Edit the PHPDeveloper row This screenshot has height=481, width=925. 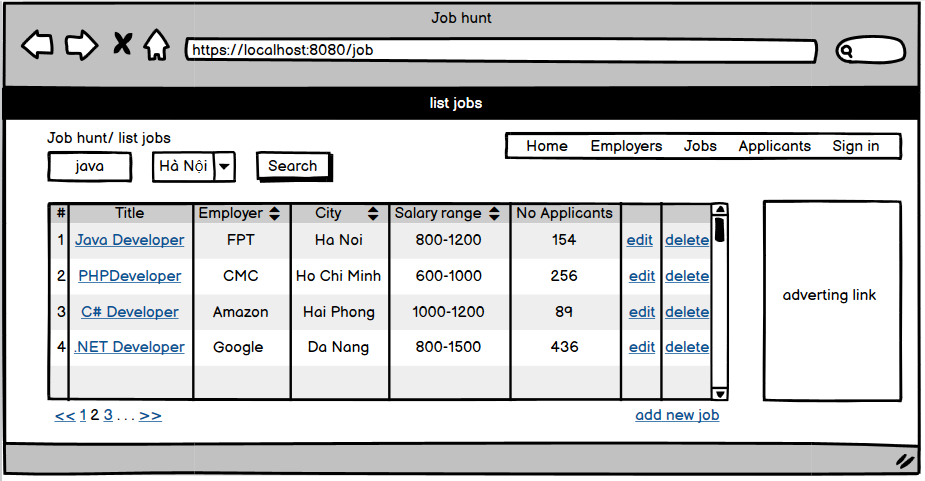(x=642, y=276)
